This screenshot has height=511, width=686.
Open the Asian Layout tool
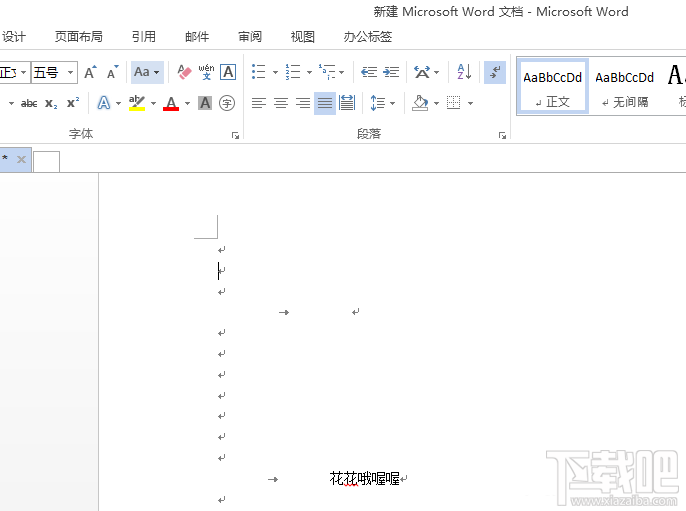[422, 72]
